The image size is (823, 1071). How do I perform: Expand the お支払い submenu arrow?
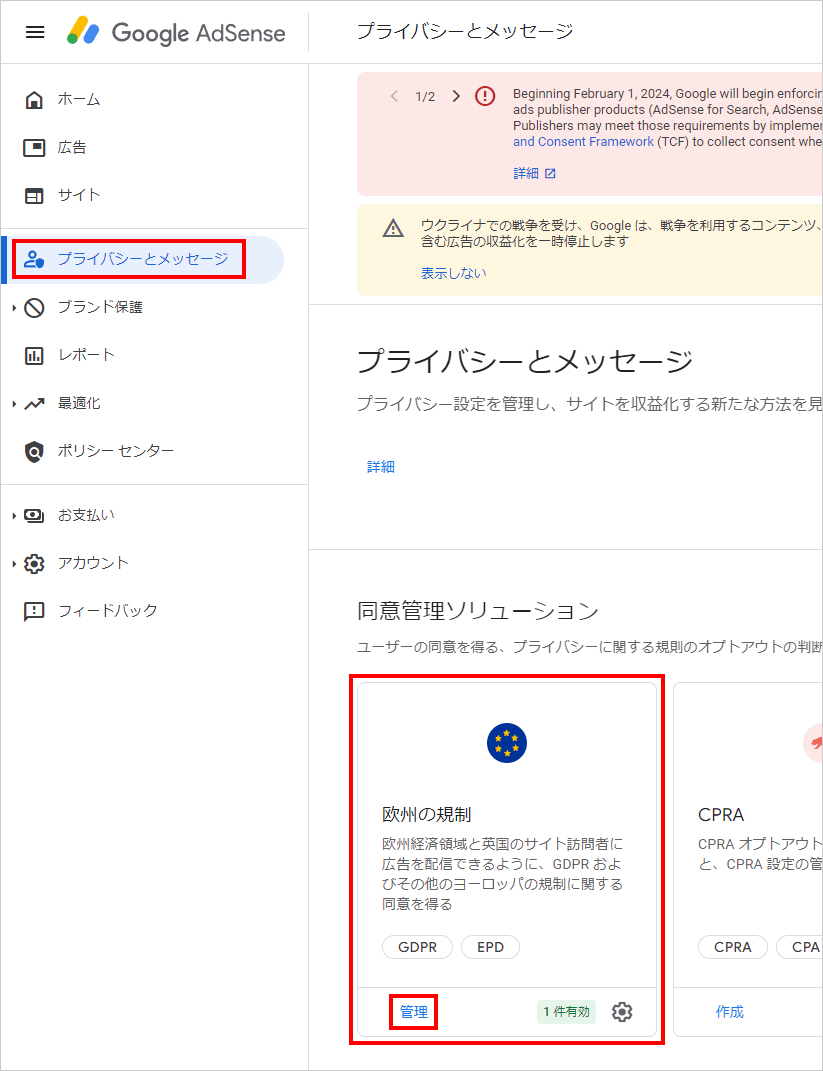tap(14, 516)
